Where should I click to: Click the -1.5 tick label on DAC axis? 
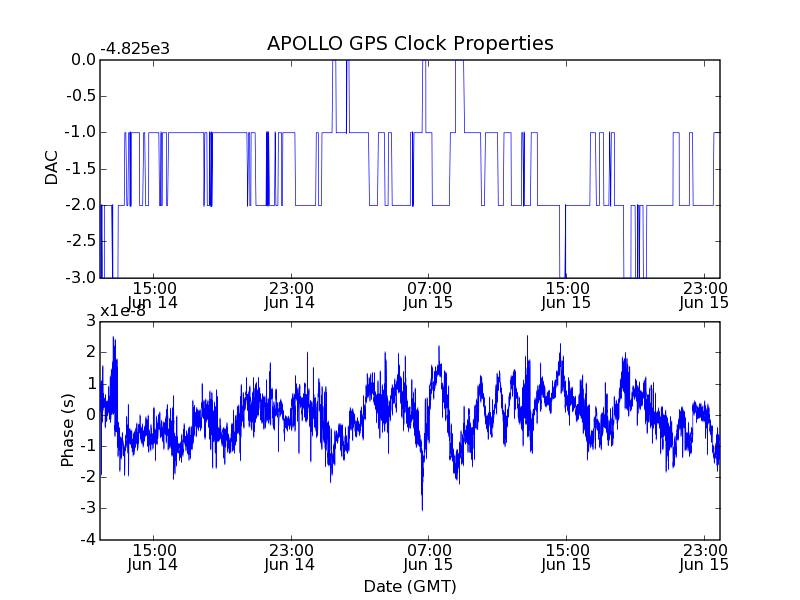pyautogui.click(x=81, y=169)
